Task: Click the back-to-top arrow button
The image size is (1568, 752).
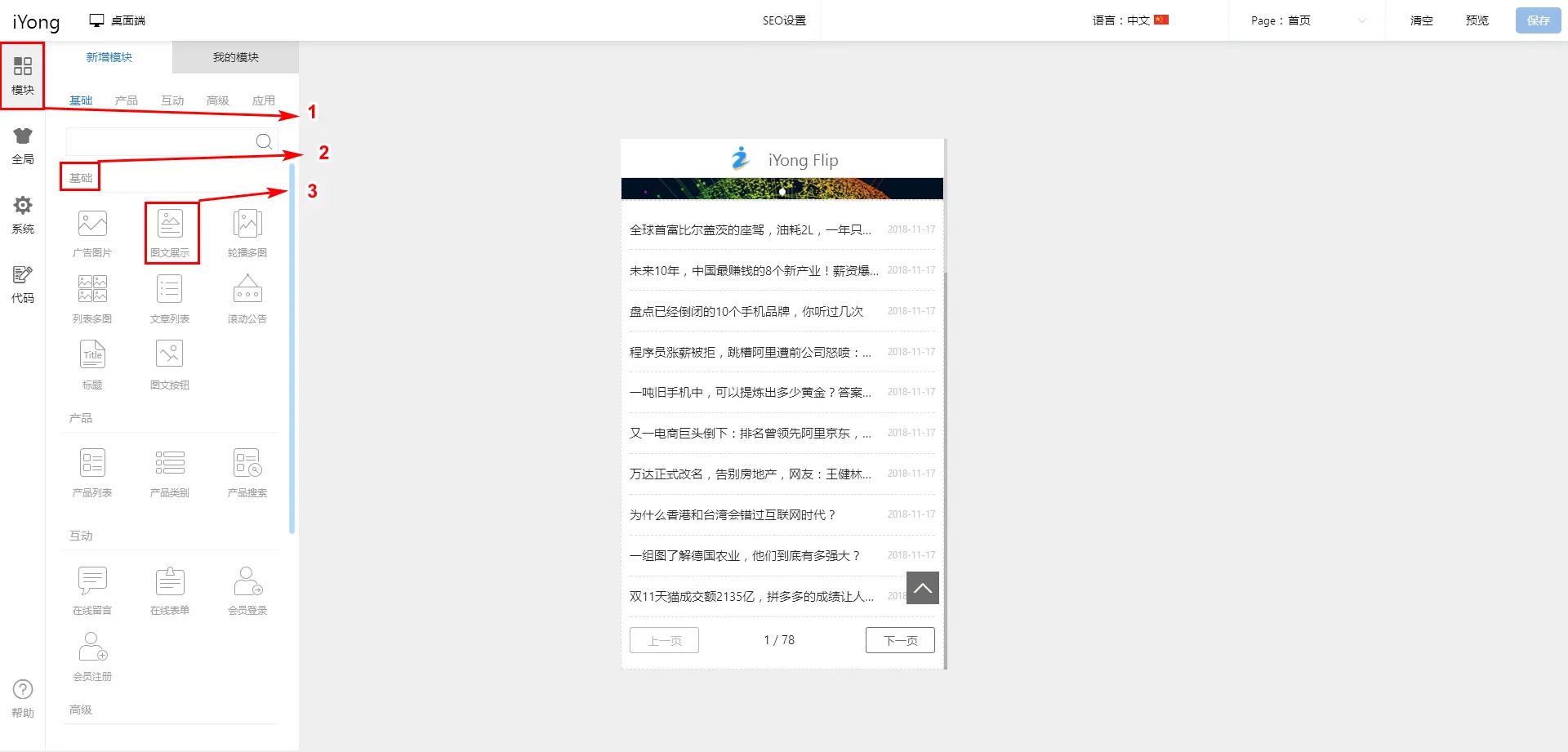Action: click(x=922, y=588)
